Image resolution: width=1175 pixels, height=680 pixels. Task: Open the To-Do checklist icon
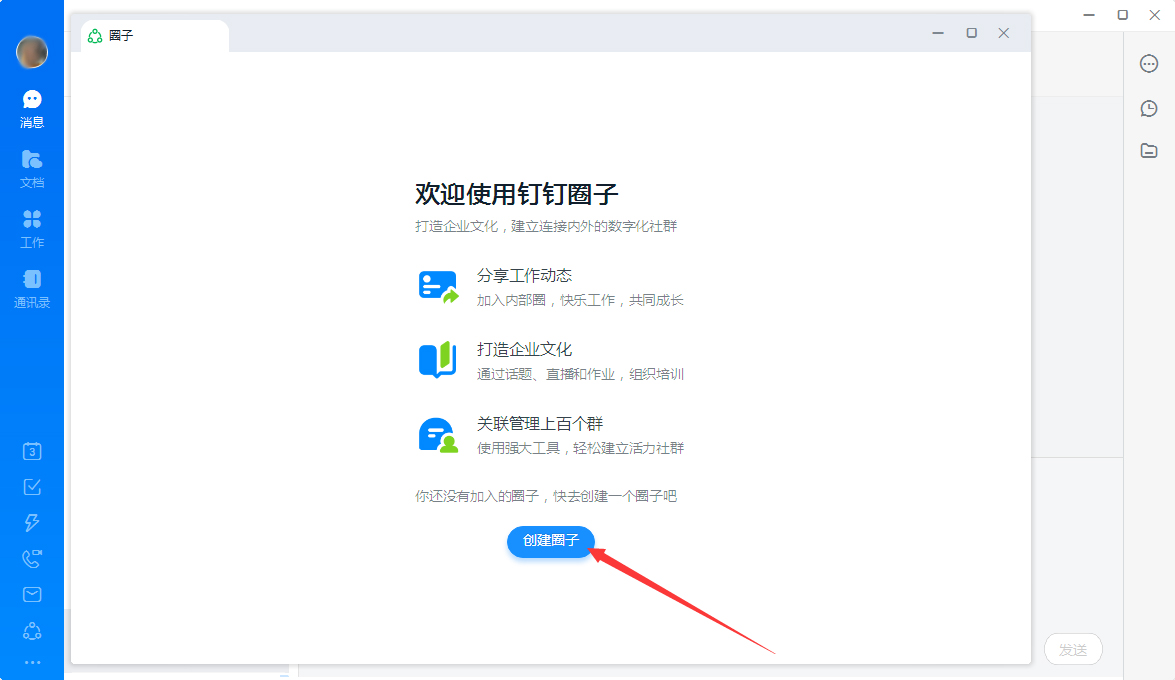coord(31,486)
